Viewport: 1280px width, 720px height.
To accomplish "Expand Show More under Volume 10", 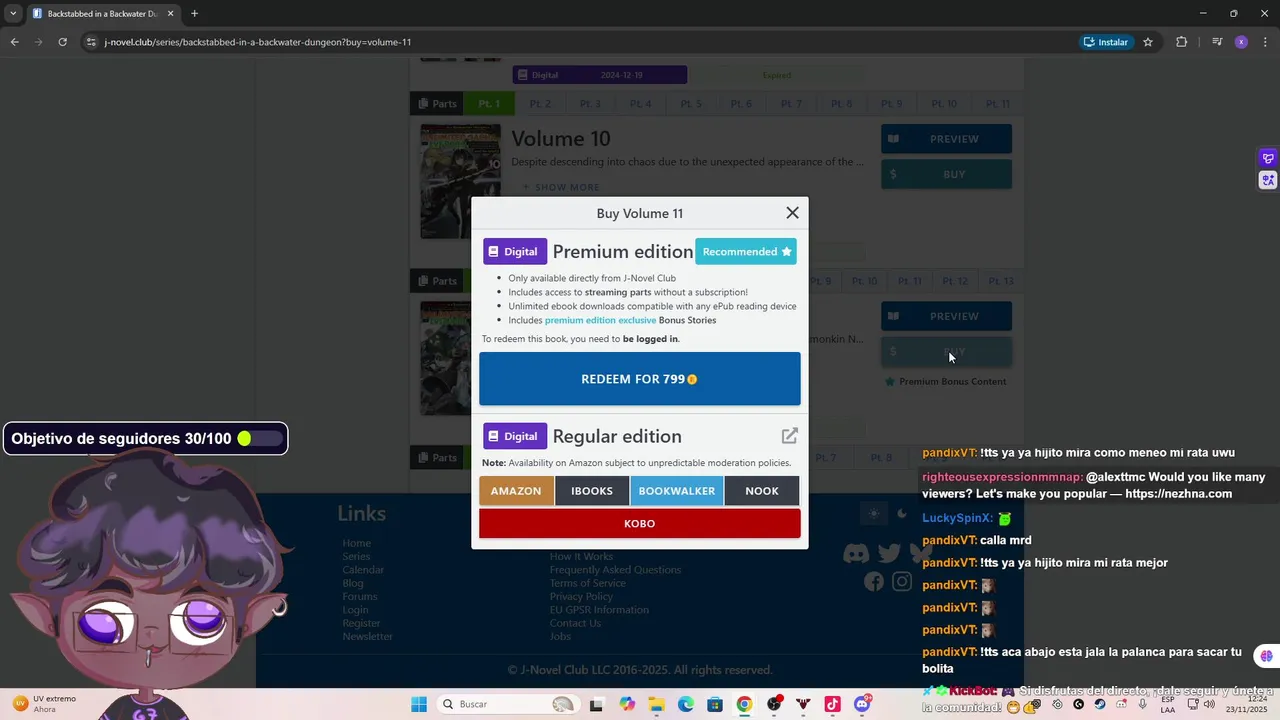I will coord(561,187).
